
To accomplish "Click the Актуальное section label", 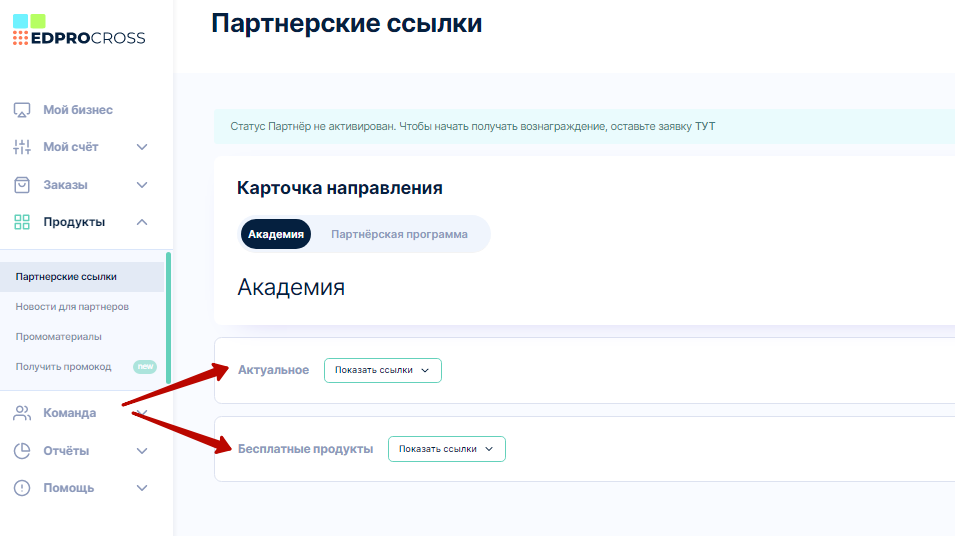I will click(x=273, y=370).
